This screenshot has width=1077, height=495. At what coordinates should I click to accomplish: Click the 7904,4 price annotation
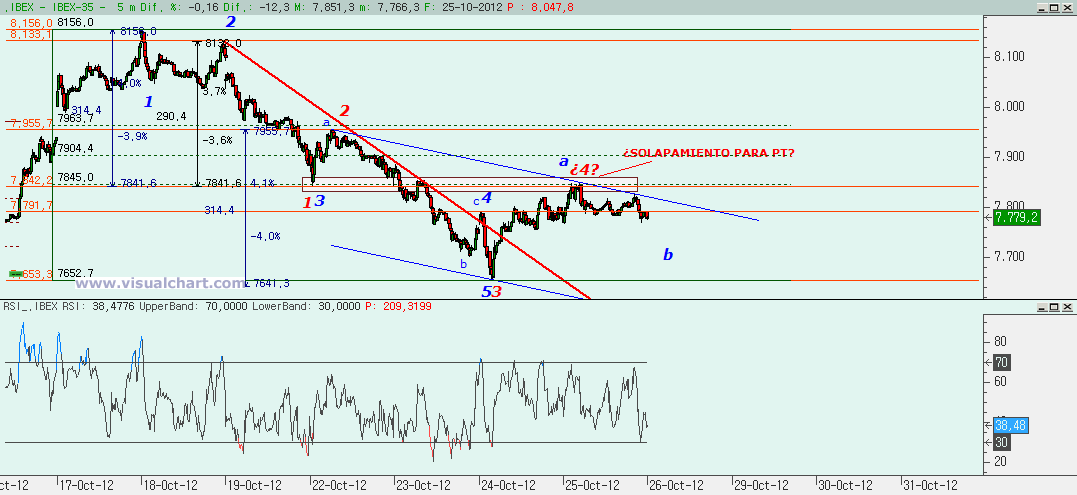tap(76, 148)
